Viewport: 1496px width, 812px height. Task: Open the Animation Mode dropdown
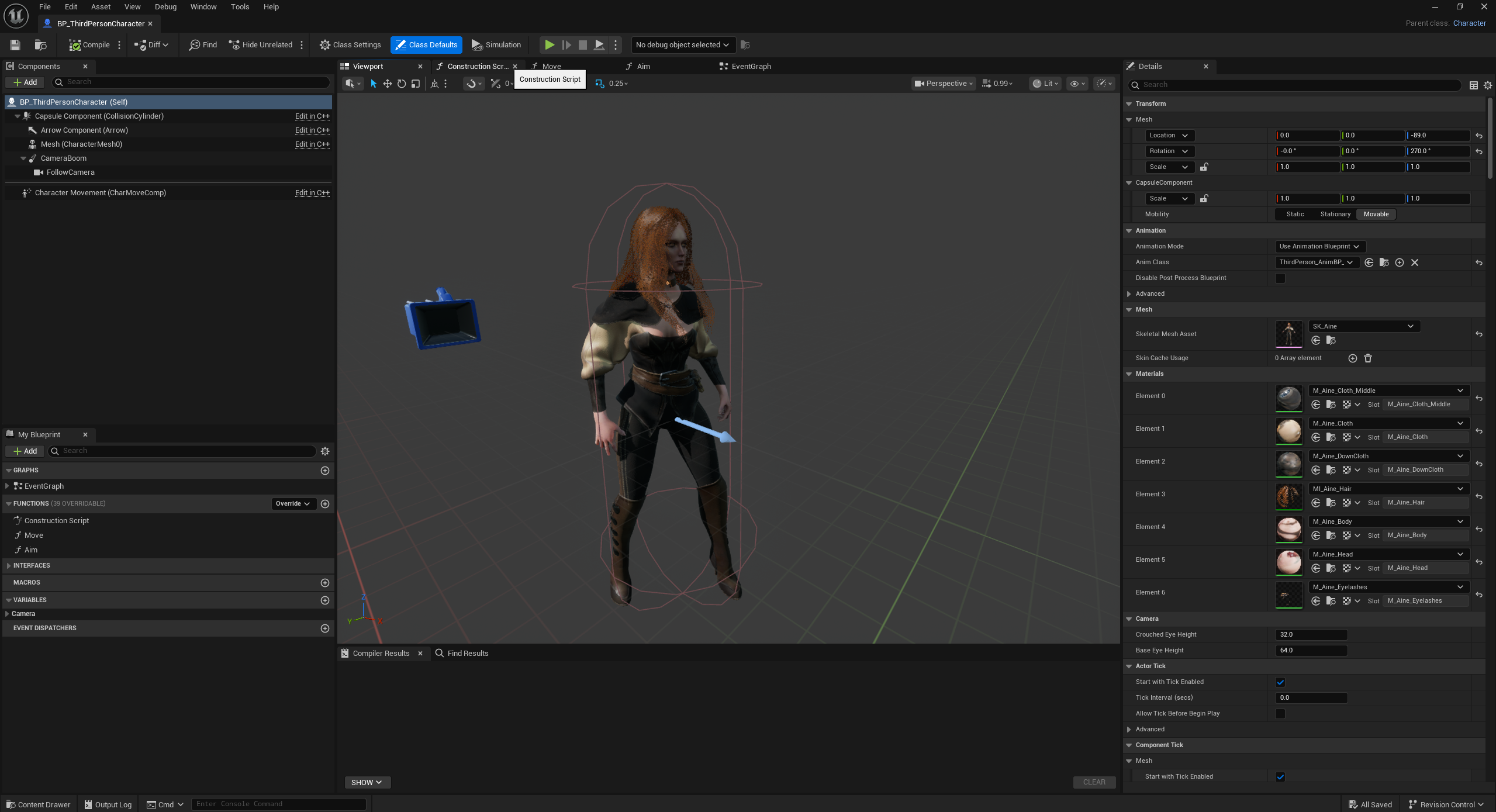(1319, 247)
